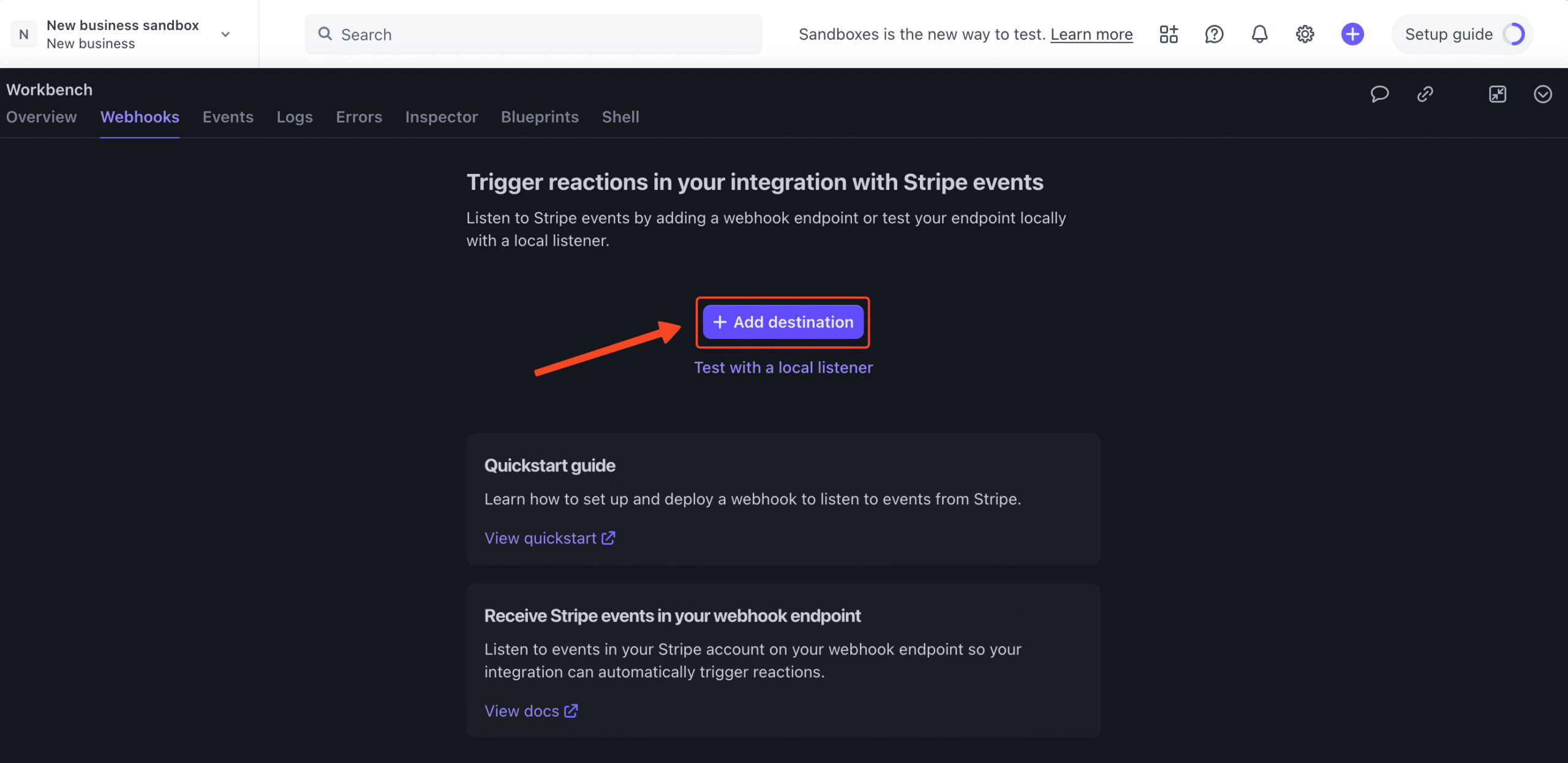Click the Learn more link about Sandboxes

point(1091,34)
